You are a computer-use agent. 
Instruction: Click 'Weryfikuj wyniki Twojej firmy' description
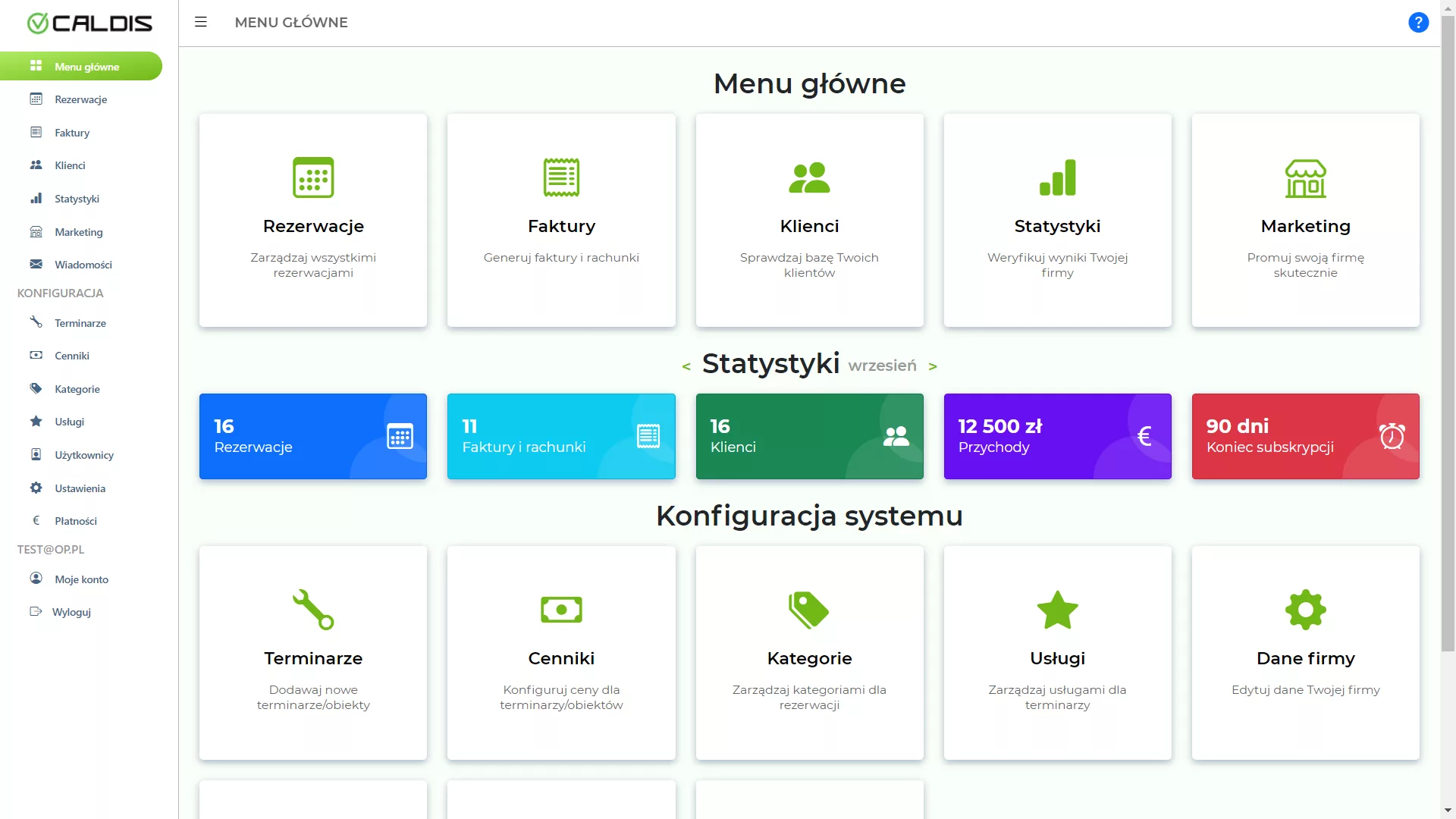[1057, 265]
